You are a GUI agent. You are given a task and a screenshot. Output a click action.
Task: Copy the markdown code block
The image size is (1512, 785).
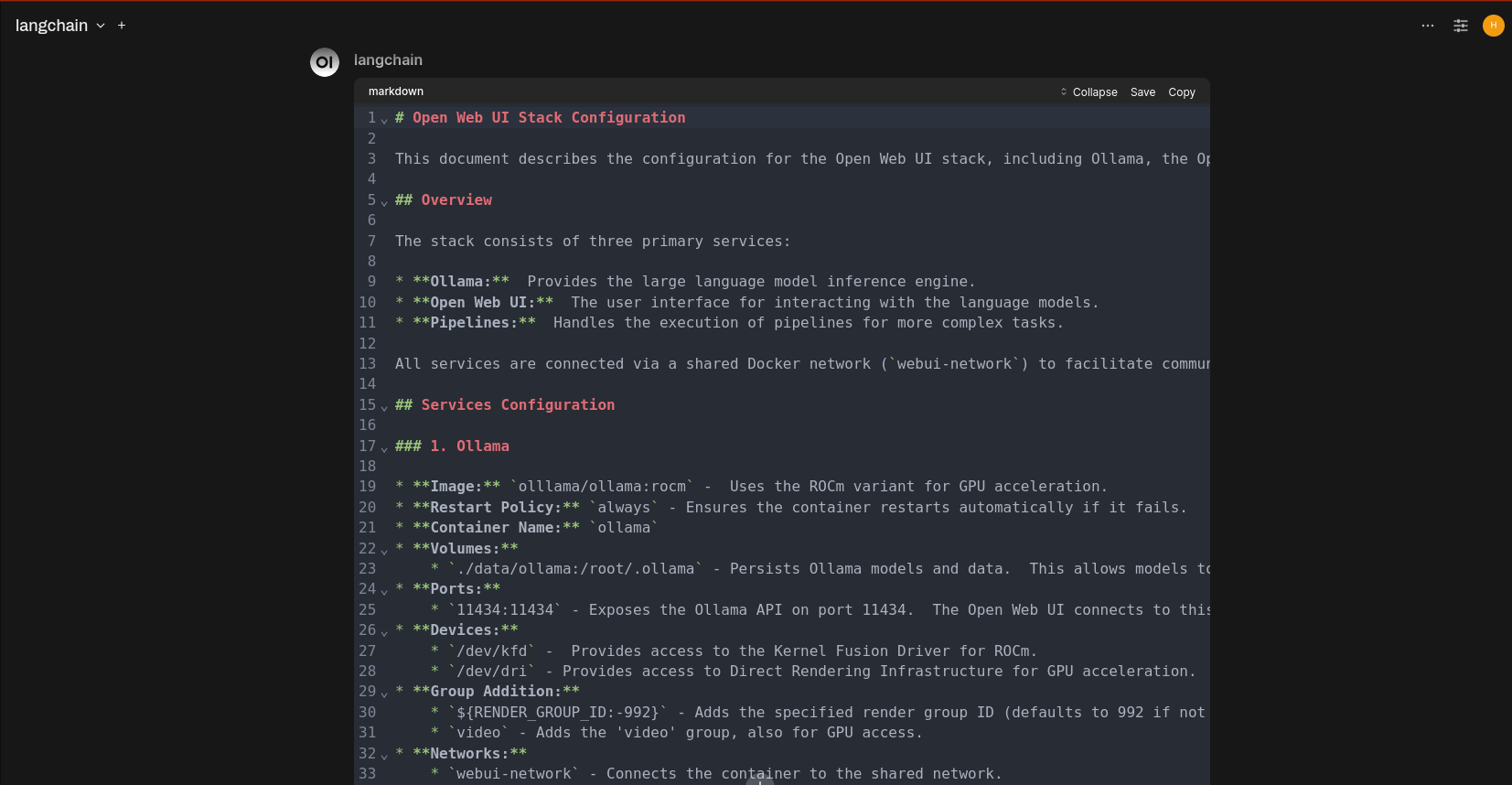click(1182, 92)
